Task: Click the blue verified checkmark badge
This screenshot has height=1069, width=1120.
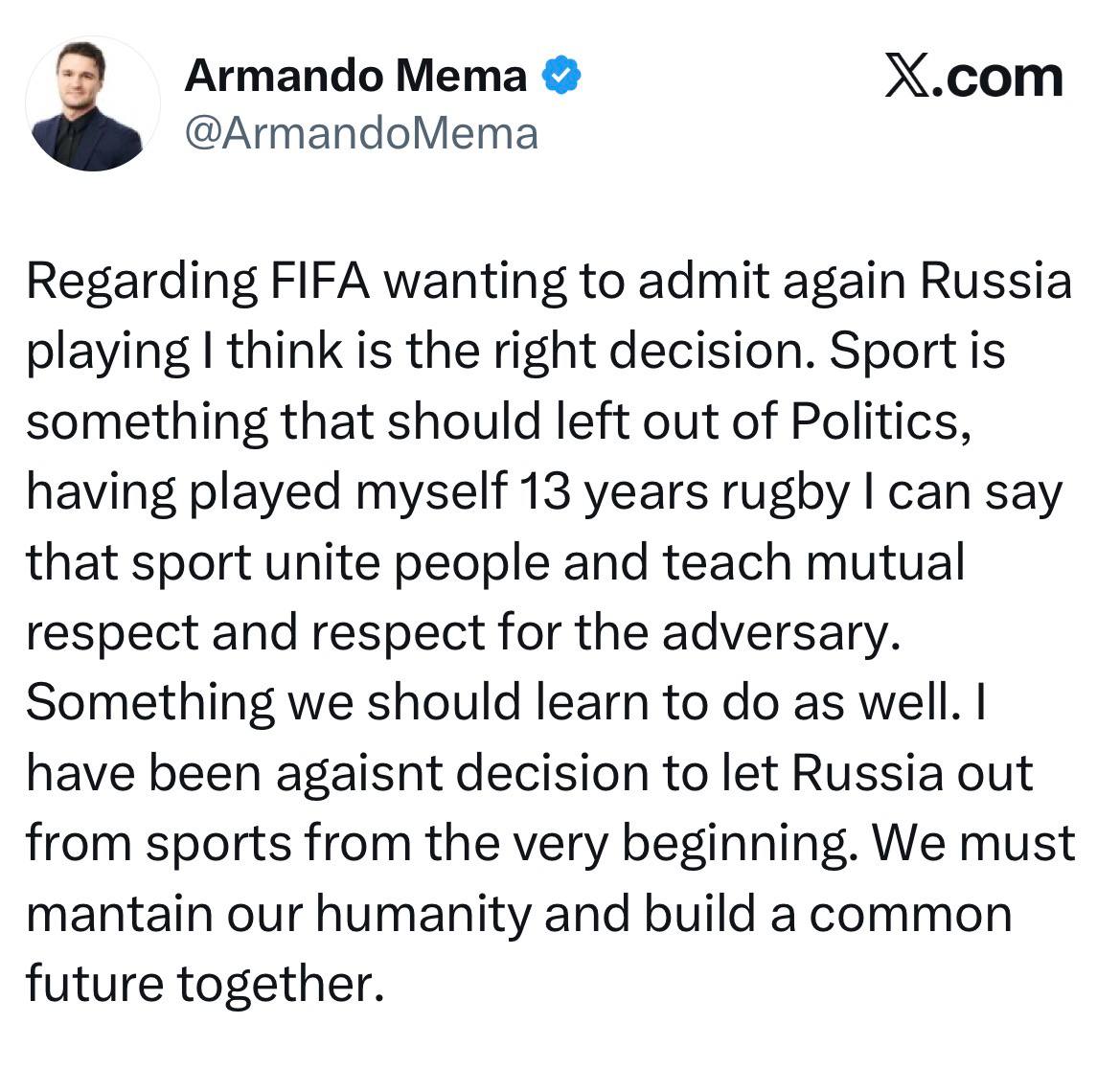Action: tap(563, 77)
